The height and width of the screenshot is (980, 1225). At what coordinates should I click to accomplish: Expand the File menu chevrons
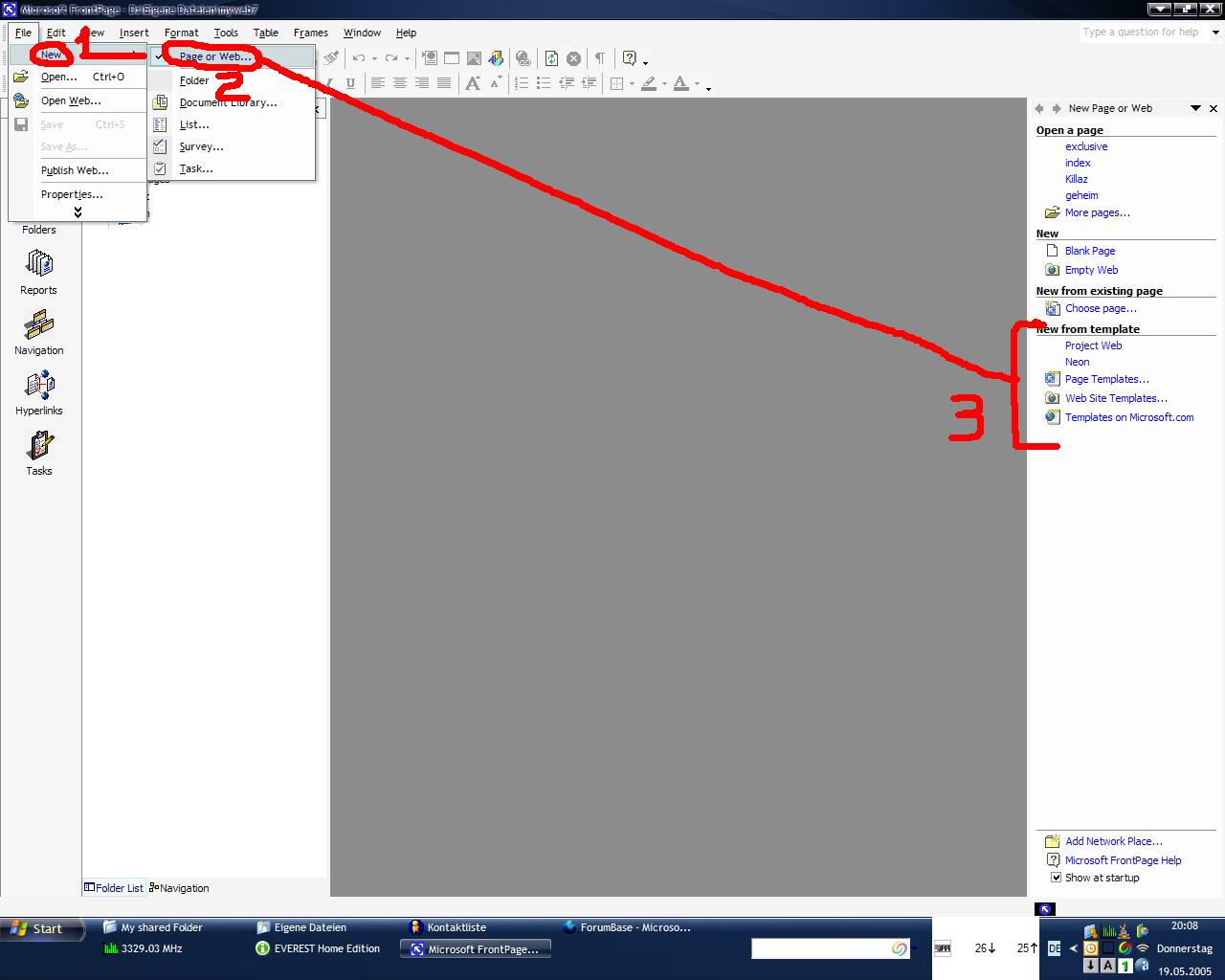pyautogui.click(x=78, y=212)
